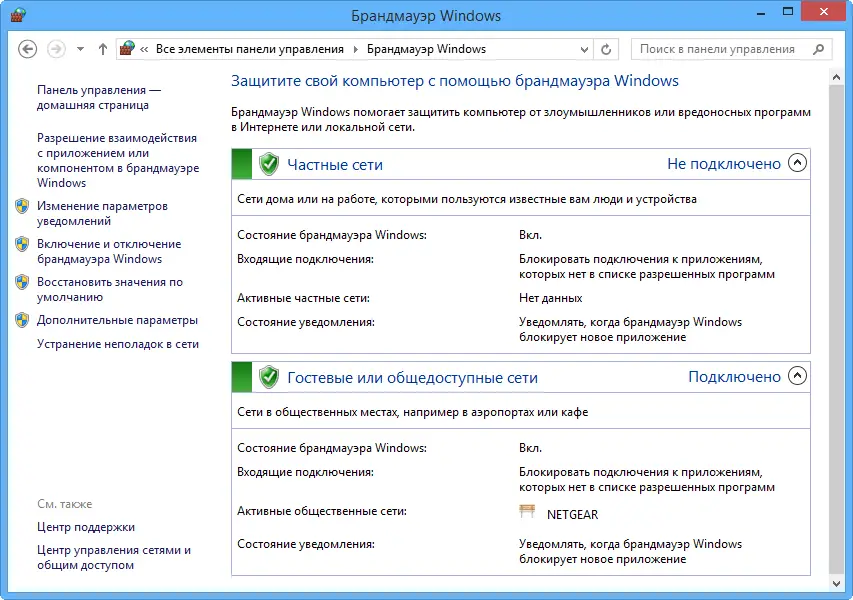
Task: Collapse the Частные сети section
Action: (797, 164)
